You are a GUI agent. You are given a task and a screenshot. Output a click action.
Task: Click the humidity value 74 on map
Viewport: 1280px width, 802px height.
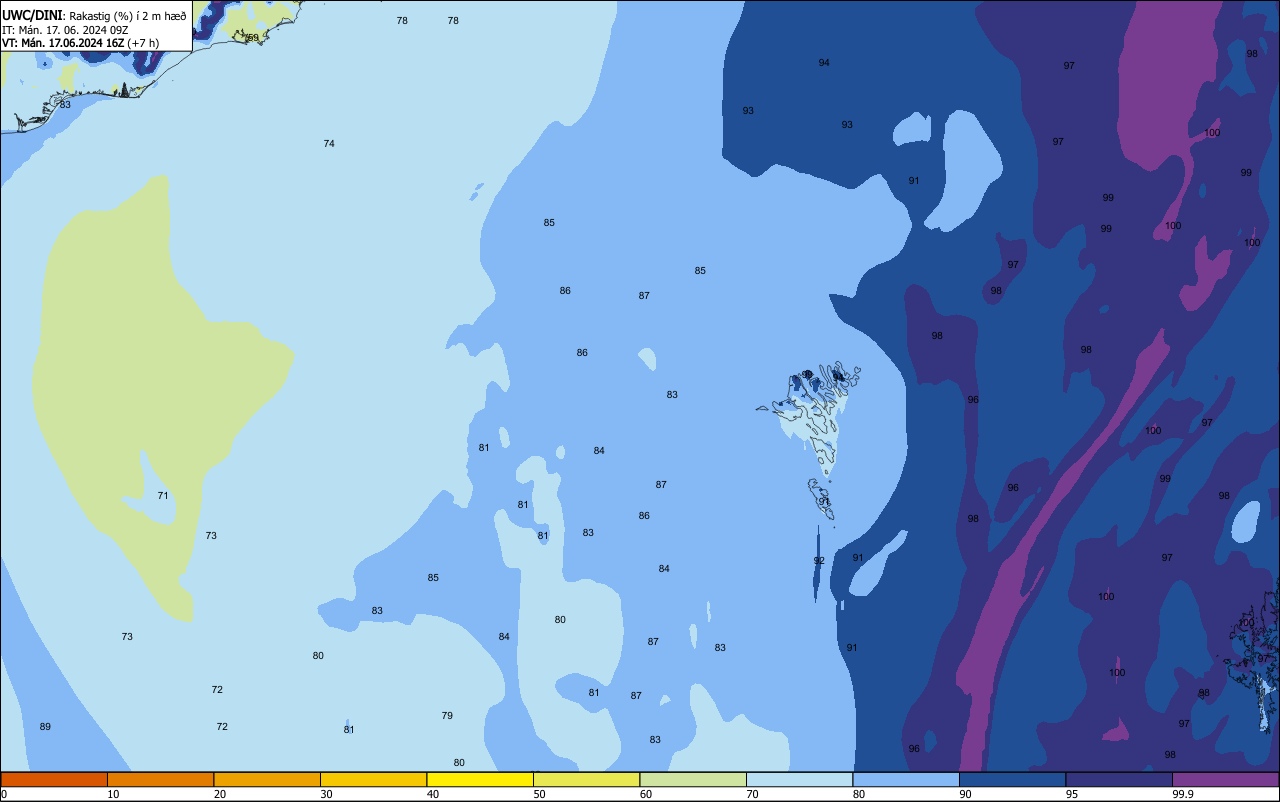329,144
